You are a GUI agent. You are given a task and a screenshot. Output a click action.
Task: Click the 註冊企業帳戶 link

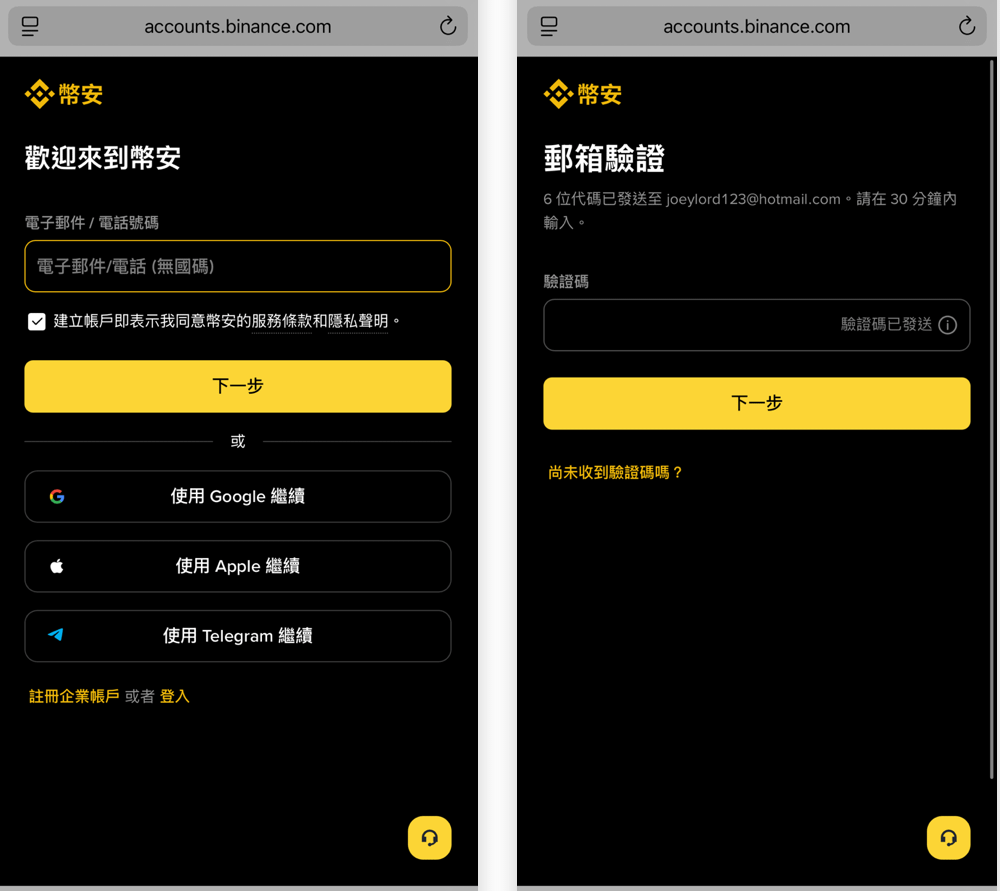click(x=74, y=696)
